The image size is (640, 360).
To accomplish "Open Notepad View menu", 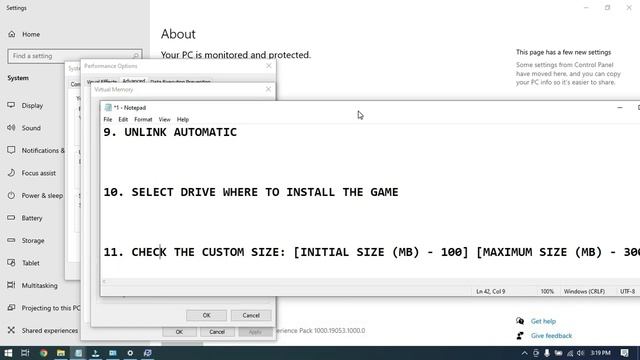I will click(164, 120).
